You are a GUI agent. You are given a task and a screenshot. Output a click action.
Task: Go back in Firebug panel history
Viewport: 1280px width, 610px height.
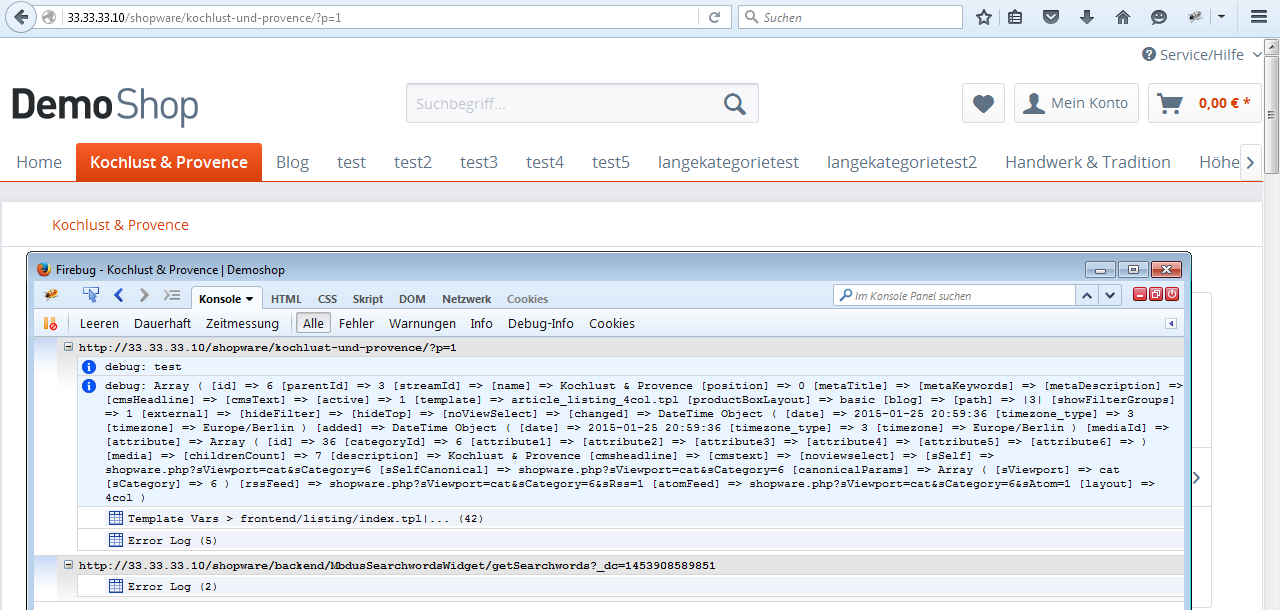point(119,295)
